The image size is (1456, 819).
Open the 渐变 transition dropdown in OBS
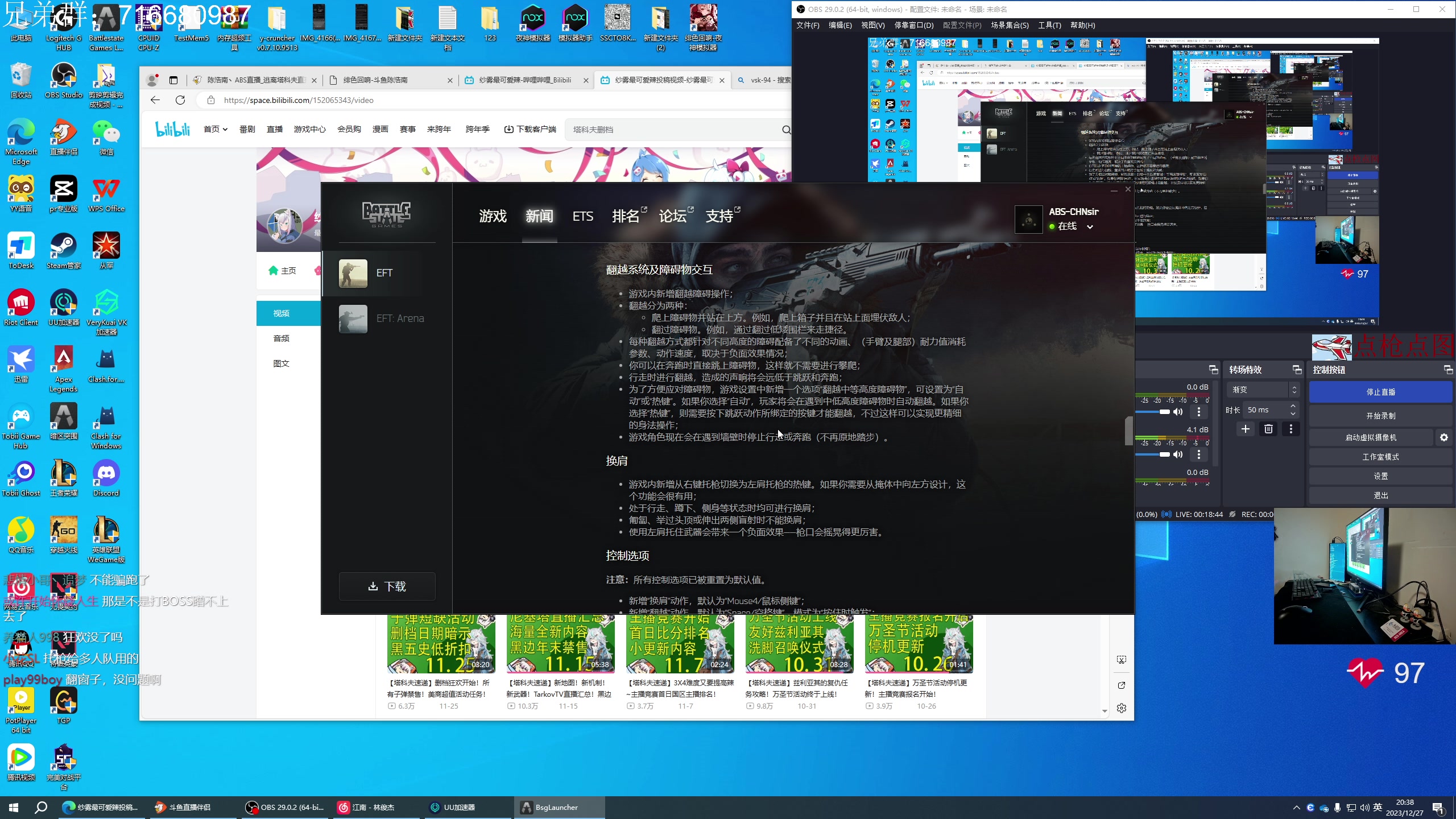[1263, 390]
